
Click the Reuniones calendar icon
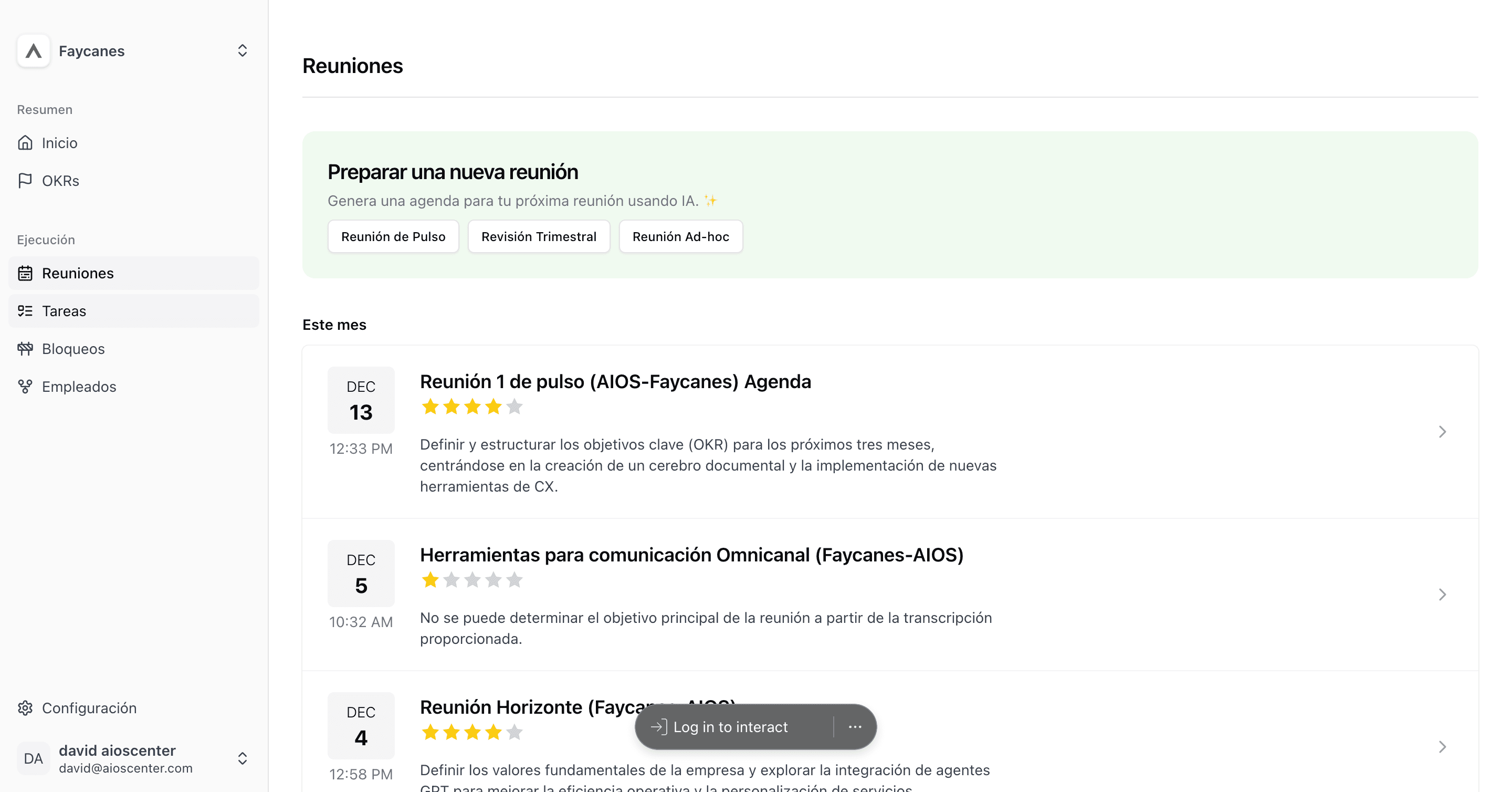click(25, 273)
